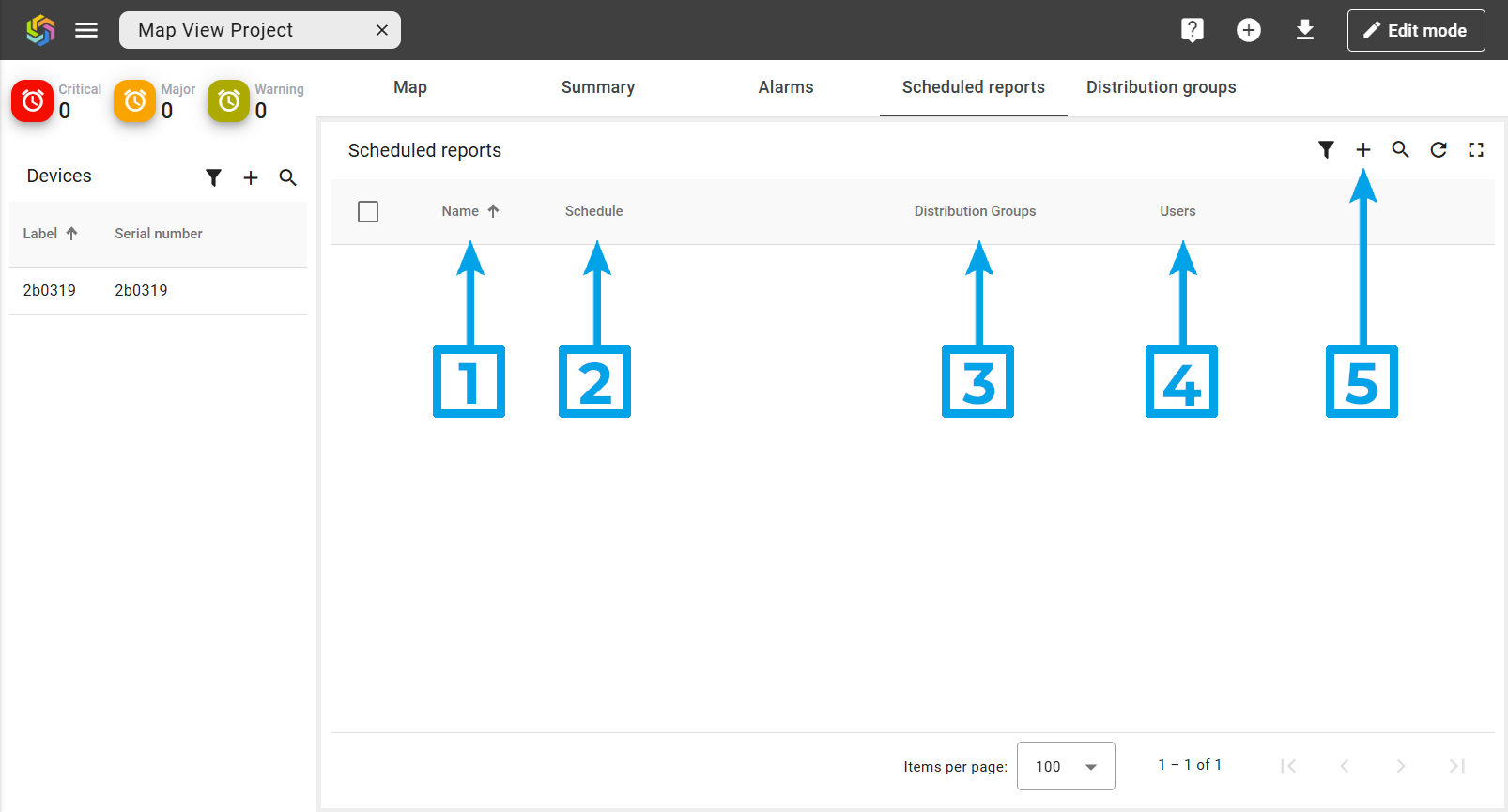Click the help question mark icon
The width and height of the screenshot is (1508, 812).
pyautogui.click(x=1192, y=30)
